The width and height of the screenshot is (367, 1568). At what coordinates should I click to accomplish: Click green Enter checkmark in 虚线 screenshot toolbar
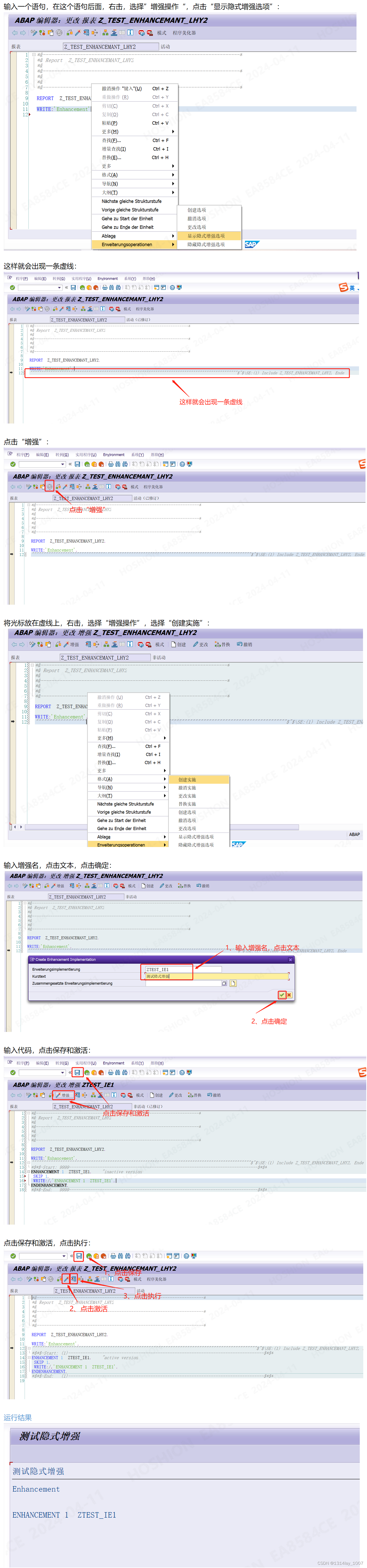point(12,287)
